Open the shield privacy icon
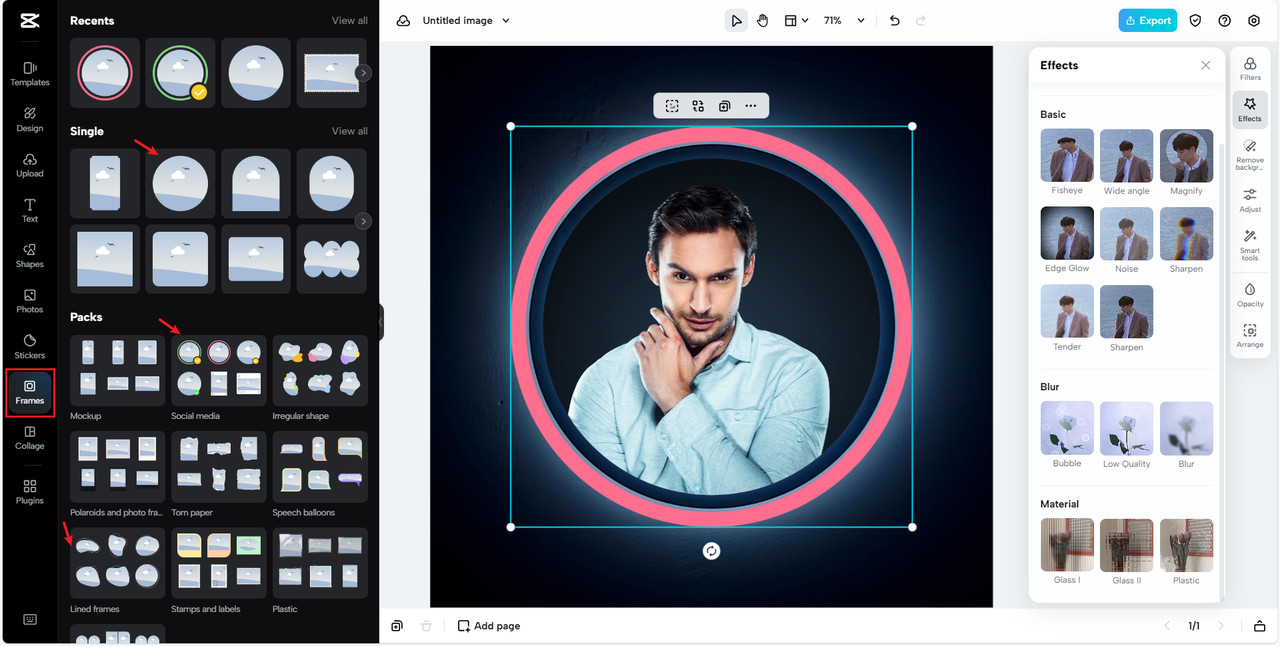The width and height of the screenshot is (1280, 646). click(x=1195, y=20)
